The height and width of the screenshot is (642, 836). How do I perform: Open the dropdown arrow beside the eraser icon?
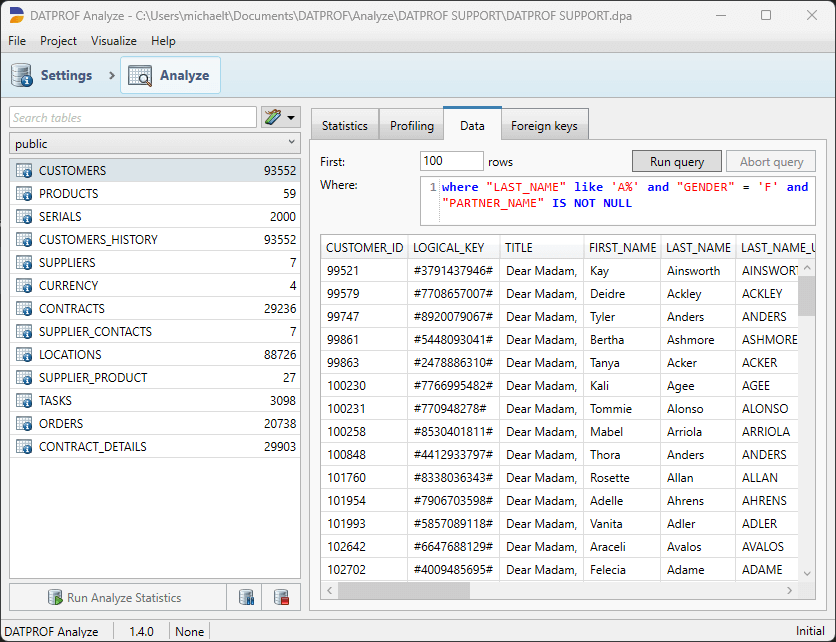pyautogui.click(x=292, y=117)
